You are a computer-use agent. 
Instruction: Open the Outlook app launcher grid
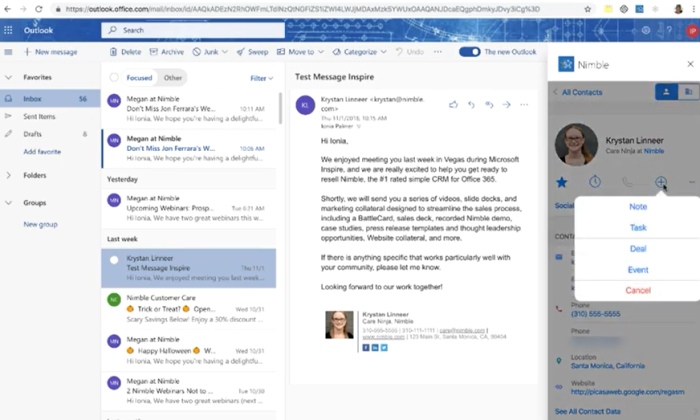coord(8,30)
